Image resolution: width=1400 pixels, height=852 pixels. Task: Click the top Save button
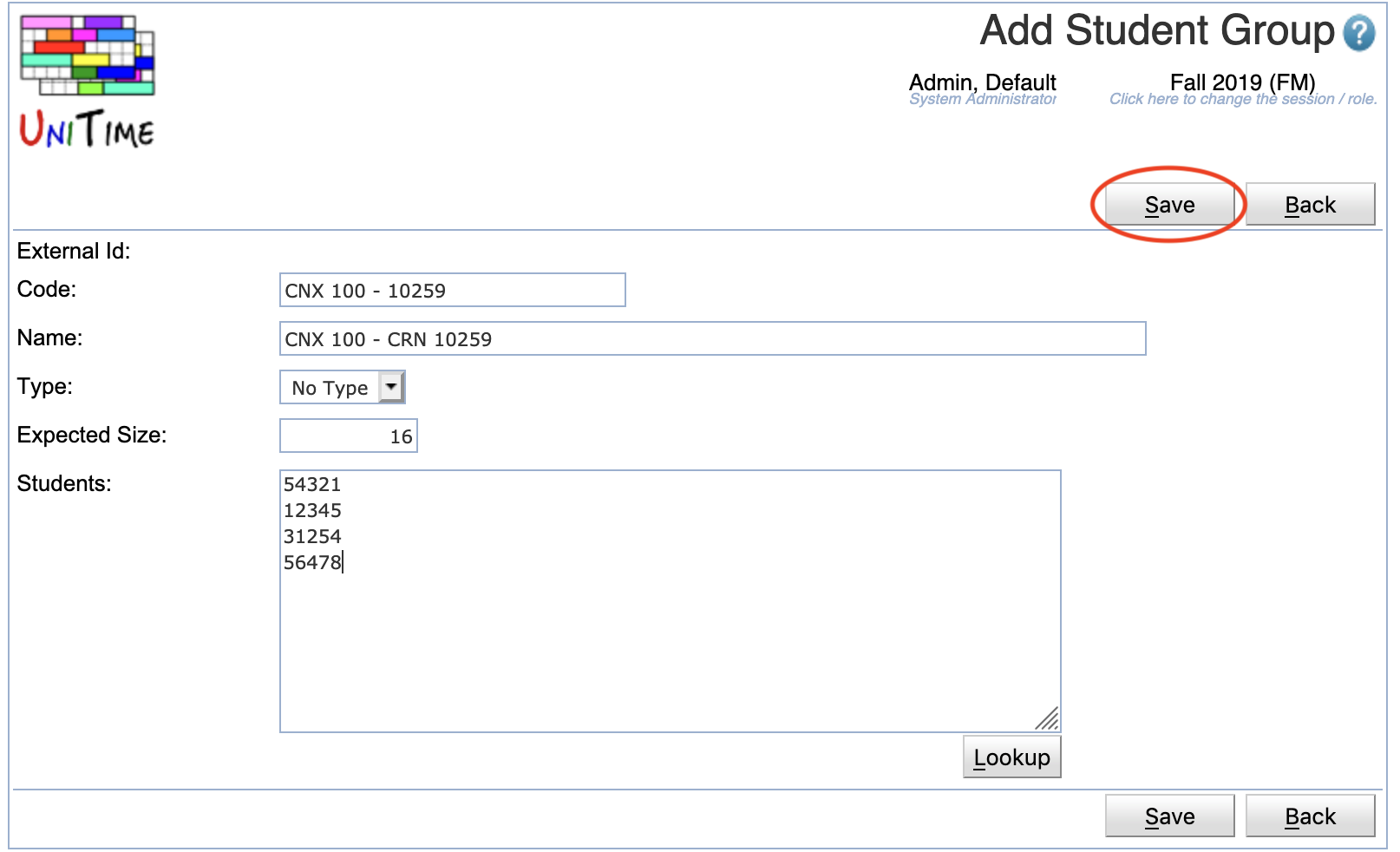1169,205
